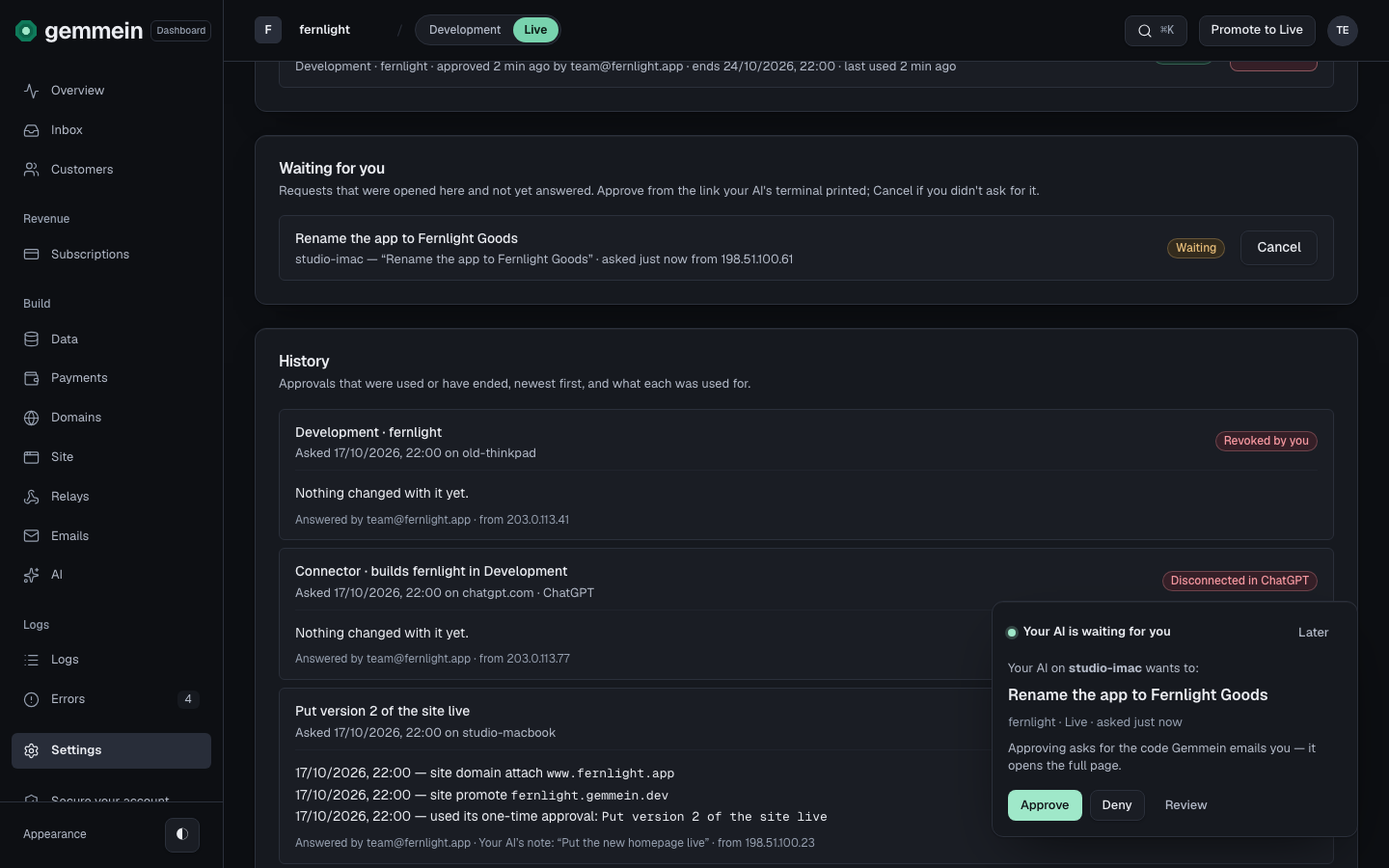
Task: Navigate to Payments in the sidebar
Action: (x=111, y=378)
